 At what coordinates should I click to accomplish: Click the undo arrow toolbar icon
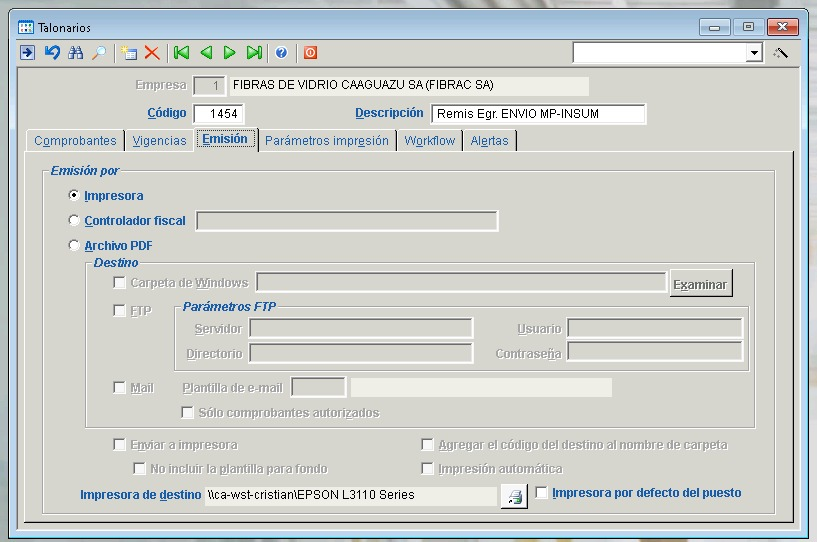coord(52,53)
